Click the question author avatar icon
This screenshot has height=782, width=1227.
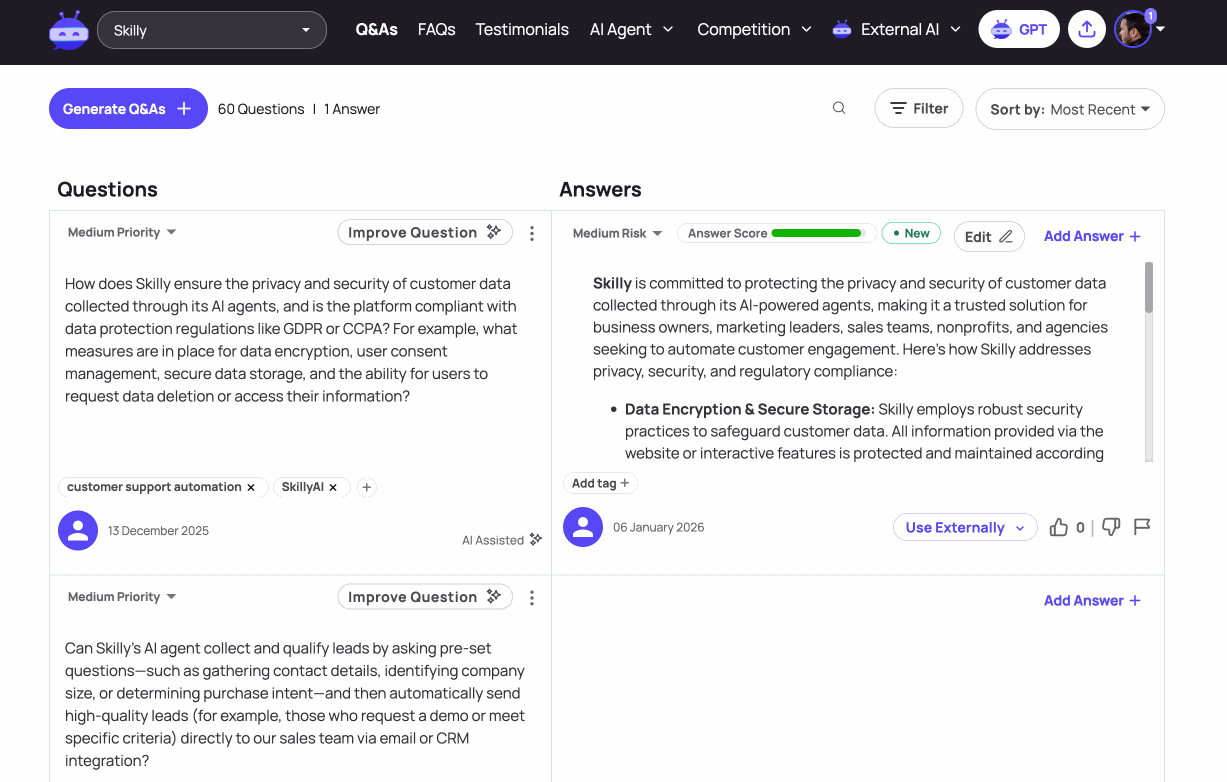(x=78, y=530)
